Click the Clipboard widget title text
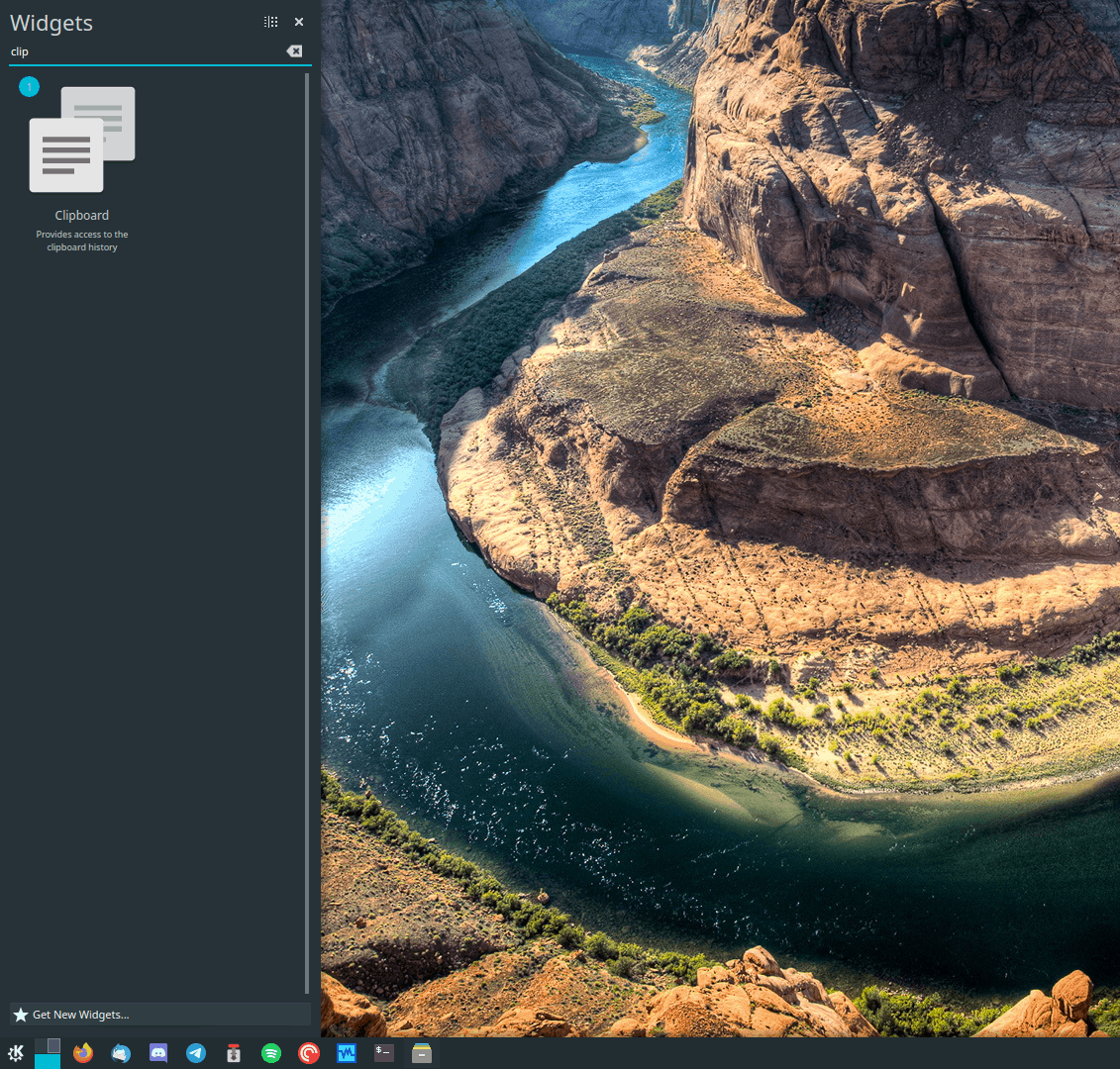The height and width of the screenshot is (1069, 1120). coord(81,215)
